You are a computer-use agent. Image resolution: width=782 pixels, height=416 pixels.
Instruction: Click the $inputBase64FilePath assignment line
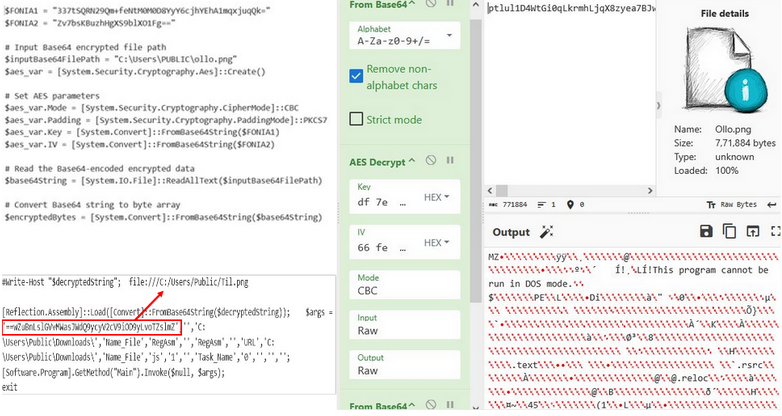121,59
